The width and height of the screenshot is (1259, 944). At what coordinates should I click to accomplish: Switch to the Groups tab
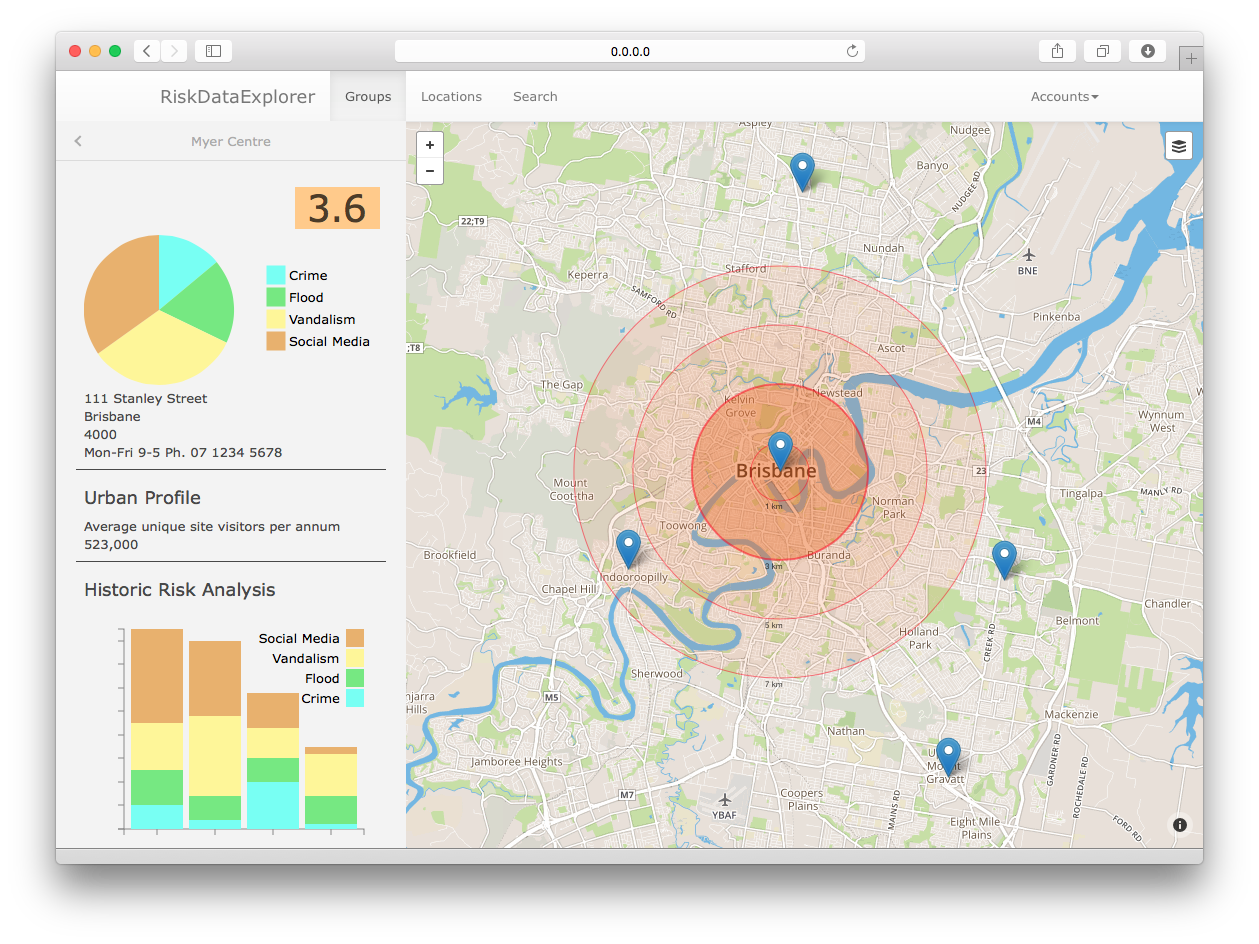tap(368, 96)
